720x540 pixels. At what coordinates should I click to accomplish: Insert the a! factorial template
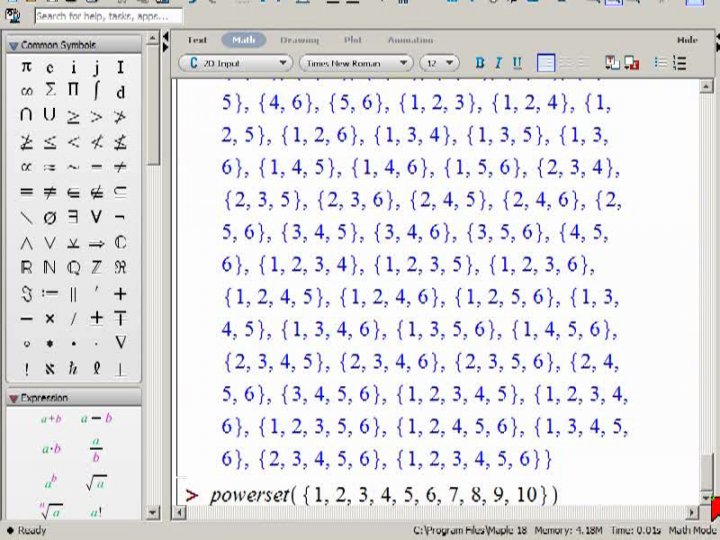pos(96,512)
